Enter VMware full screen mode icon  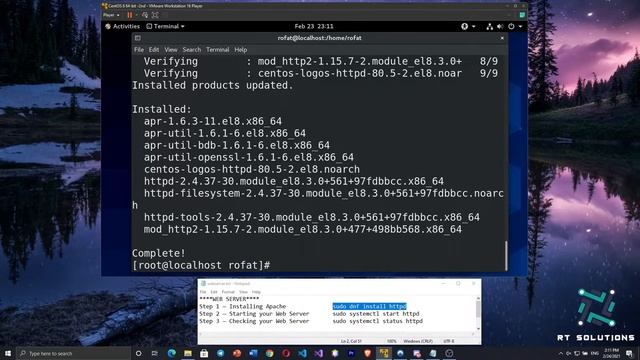pyautogui.click(x=155, y=15)
